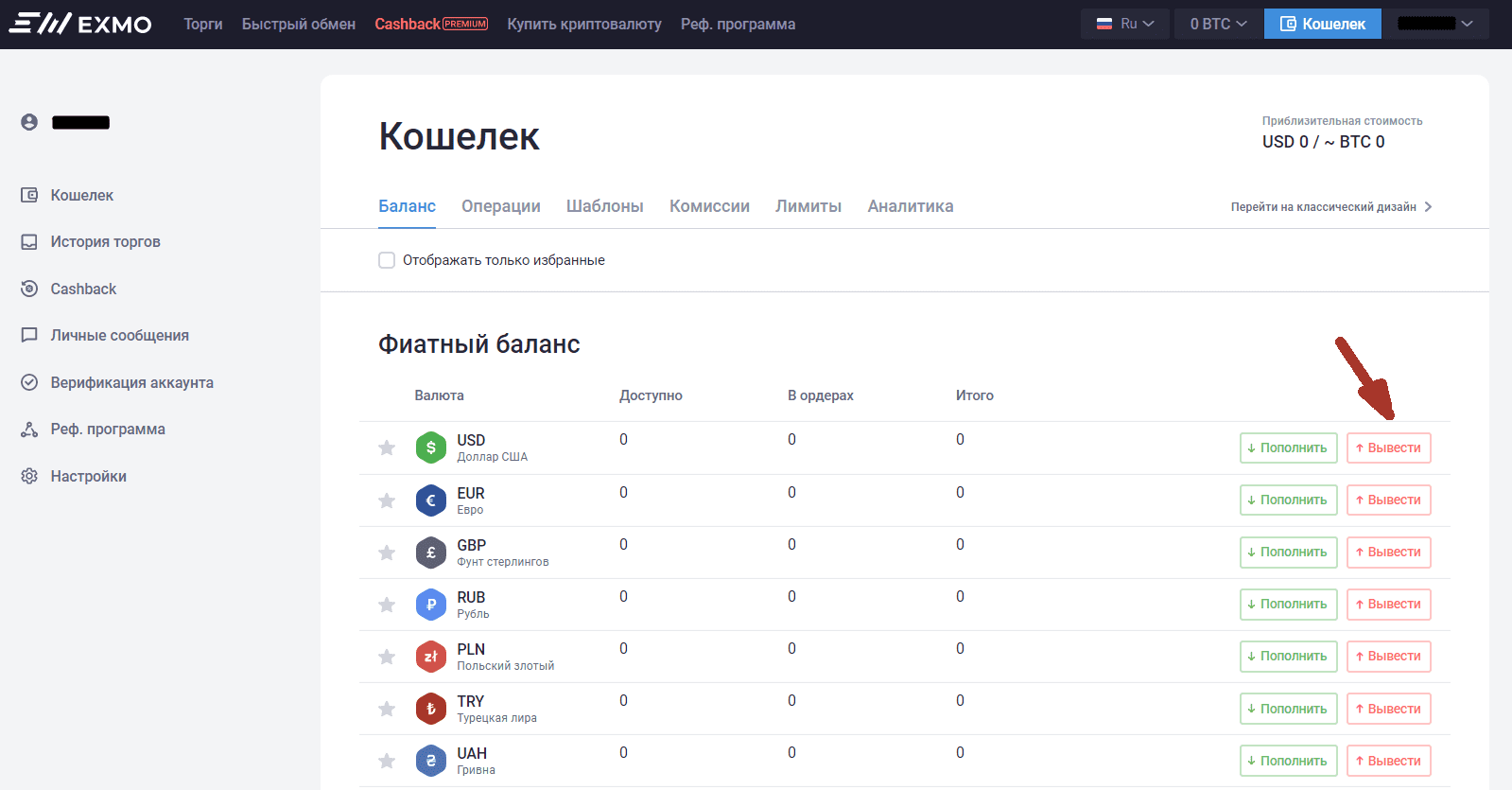This screenshot has height=790, width=1512.
Task: Click Вывести for USD
Action: [1388, 448]
